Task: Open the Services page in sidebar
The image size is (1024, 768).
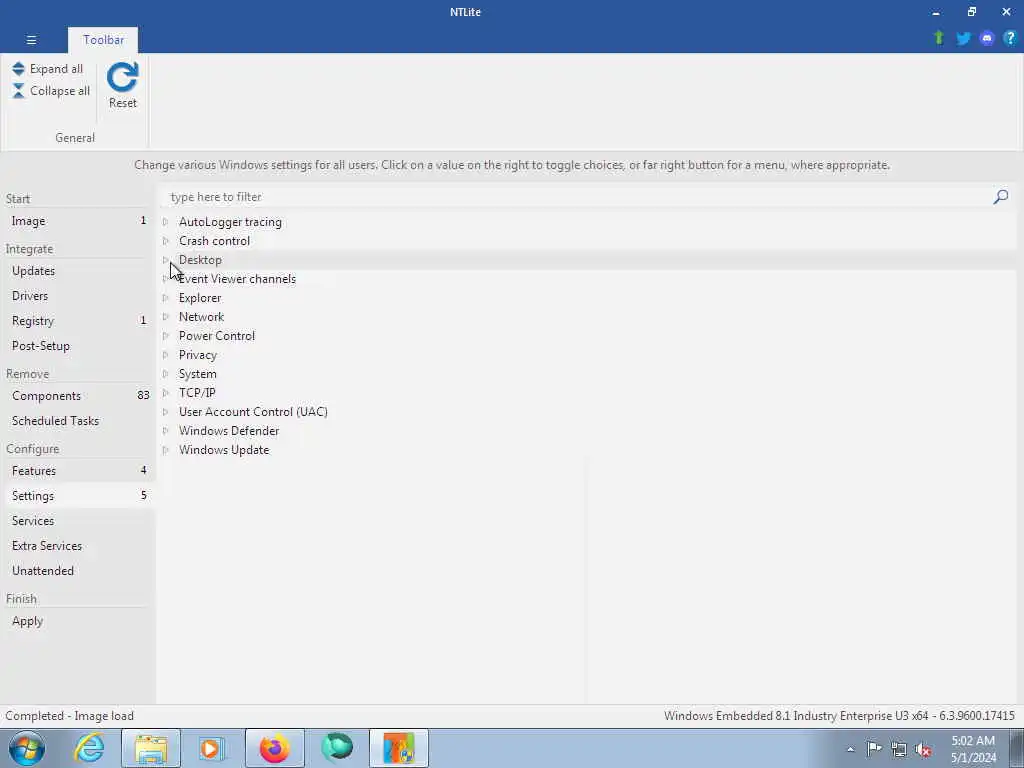Action: pyautogui.click(x=78, y=520)
